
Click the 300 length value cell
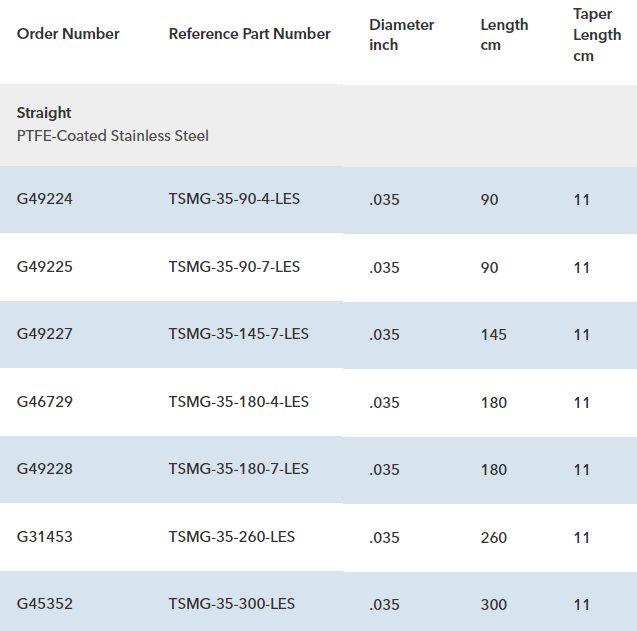pyautogui.click(x=494, y=605)
